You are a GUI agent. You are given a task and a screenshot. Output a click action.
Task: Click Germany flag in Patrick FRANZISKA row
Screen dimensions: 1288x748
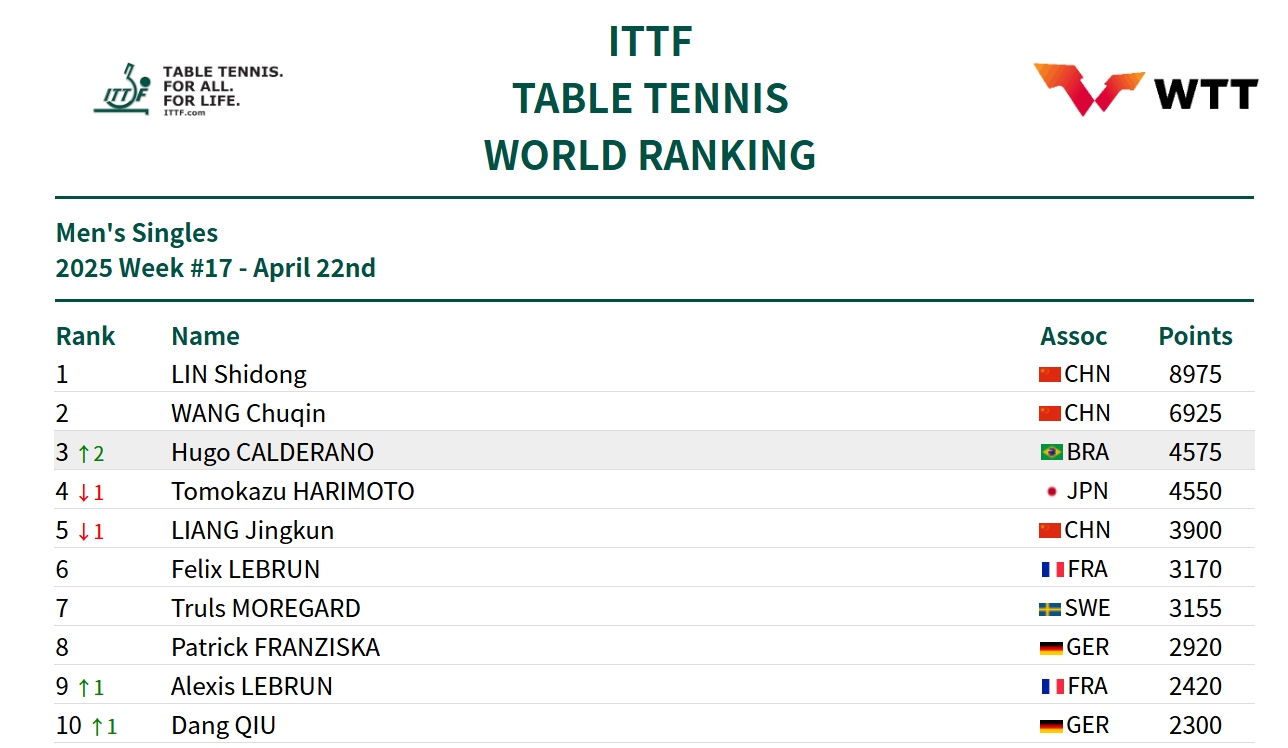pyautogui.click(x=1050, y=647)
